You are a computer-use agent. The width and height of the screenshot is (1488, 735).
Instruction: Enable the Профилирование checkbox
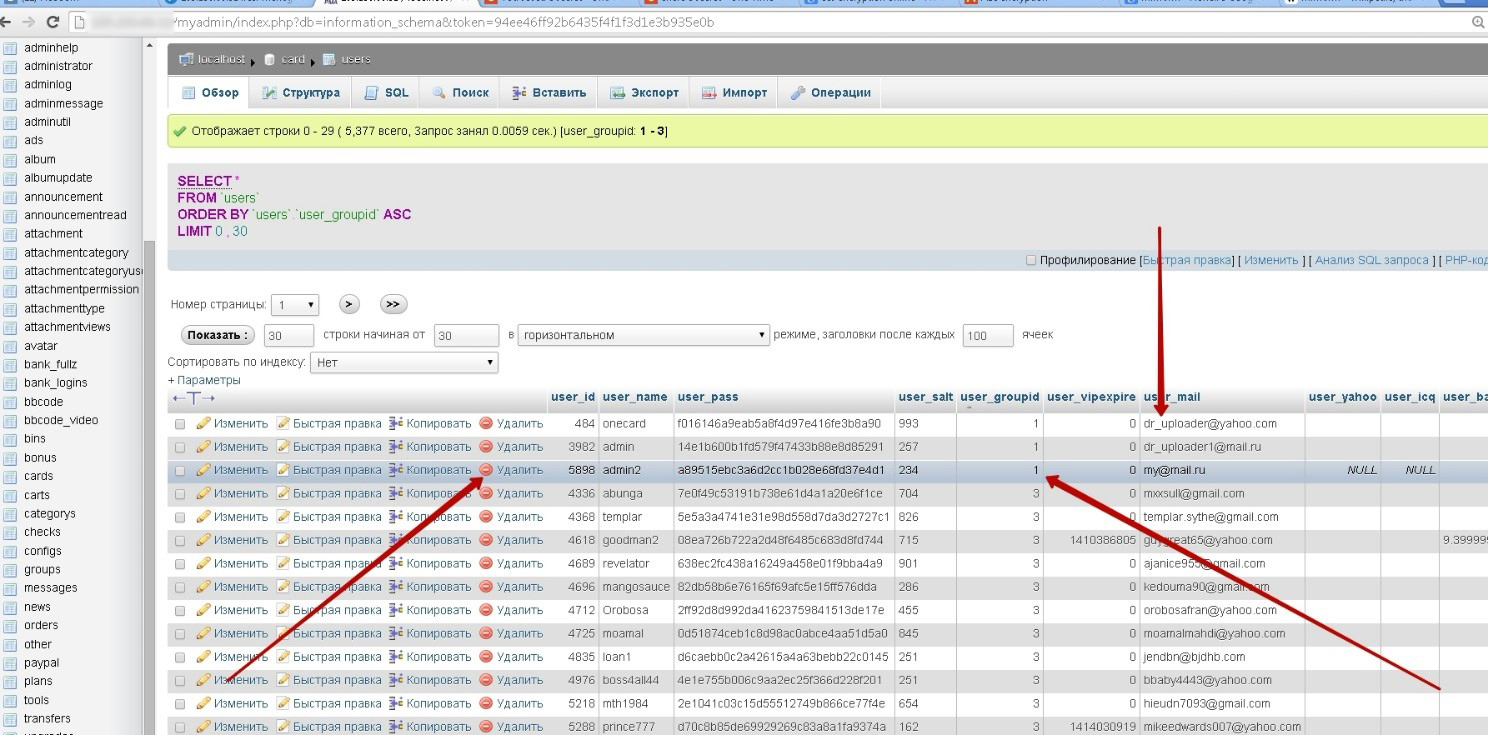[x=1031, y=261]
